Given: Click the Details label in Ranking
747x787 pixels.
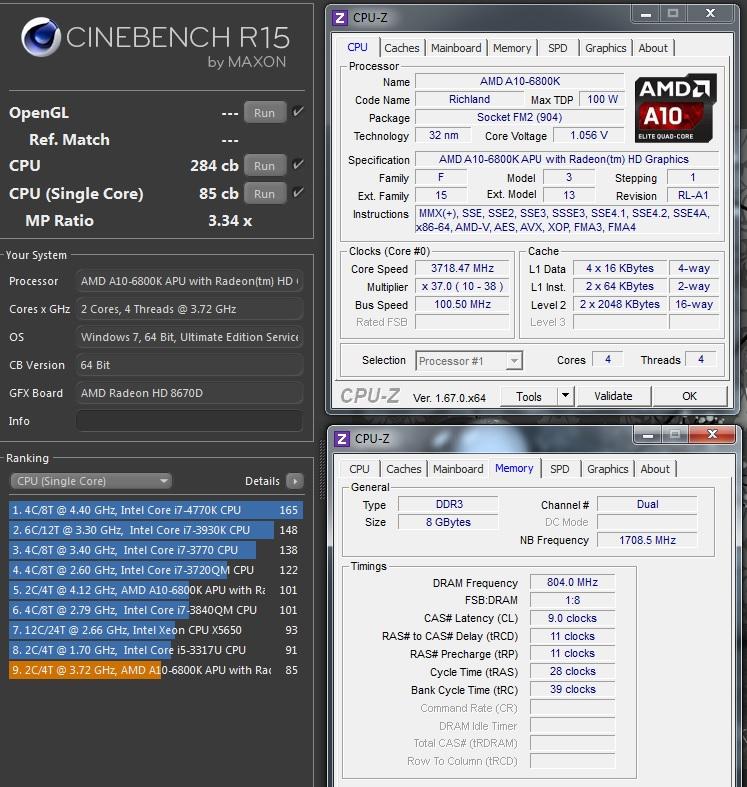Looking at the screenshot, I should tap(262, 481).
